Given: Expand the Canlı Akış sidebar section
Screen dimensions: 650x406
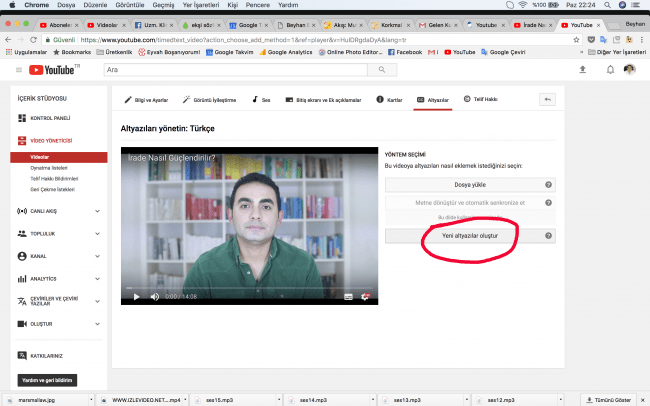Looking at the screenshot, I should coord(97,211).
